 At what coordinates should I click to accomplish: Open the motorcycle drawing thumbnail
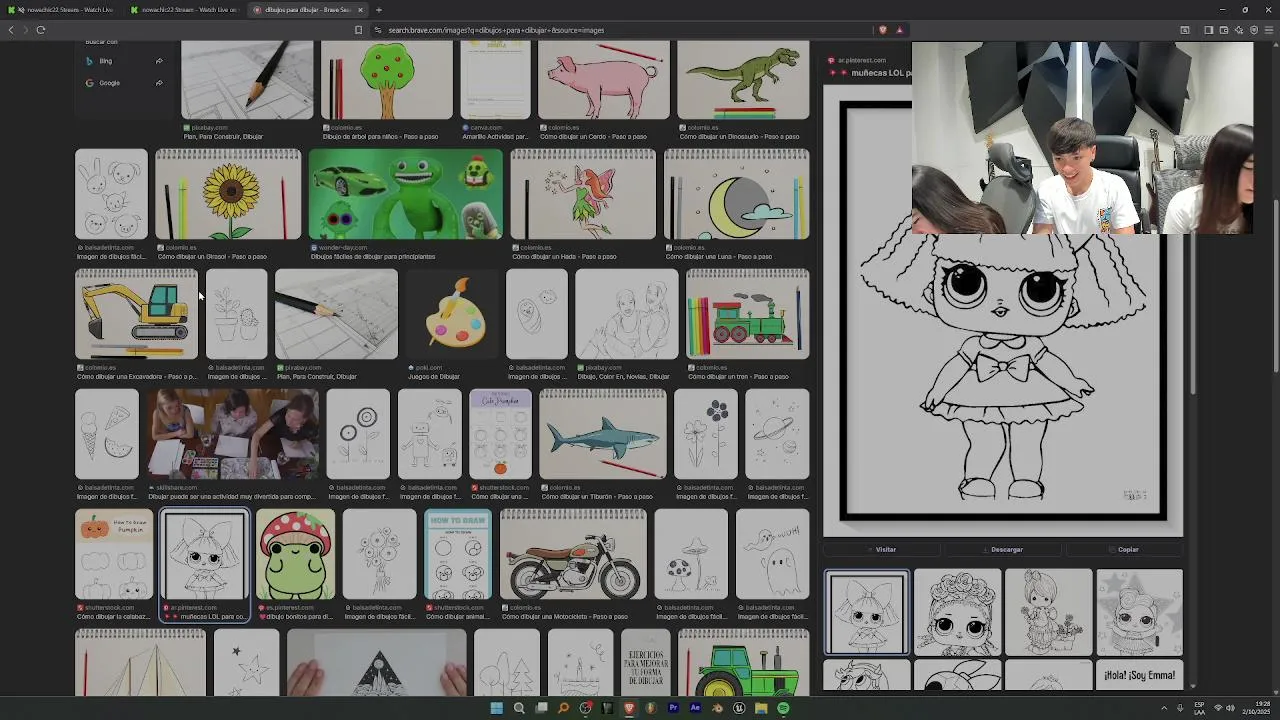pyautogui.click(x=573, y=554)
